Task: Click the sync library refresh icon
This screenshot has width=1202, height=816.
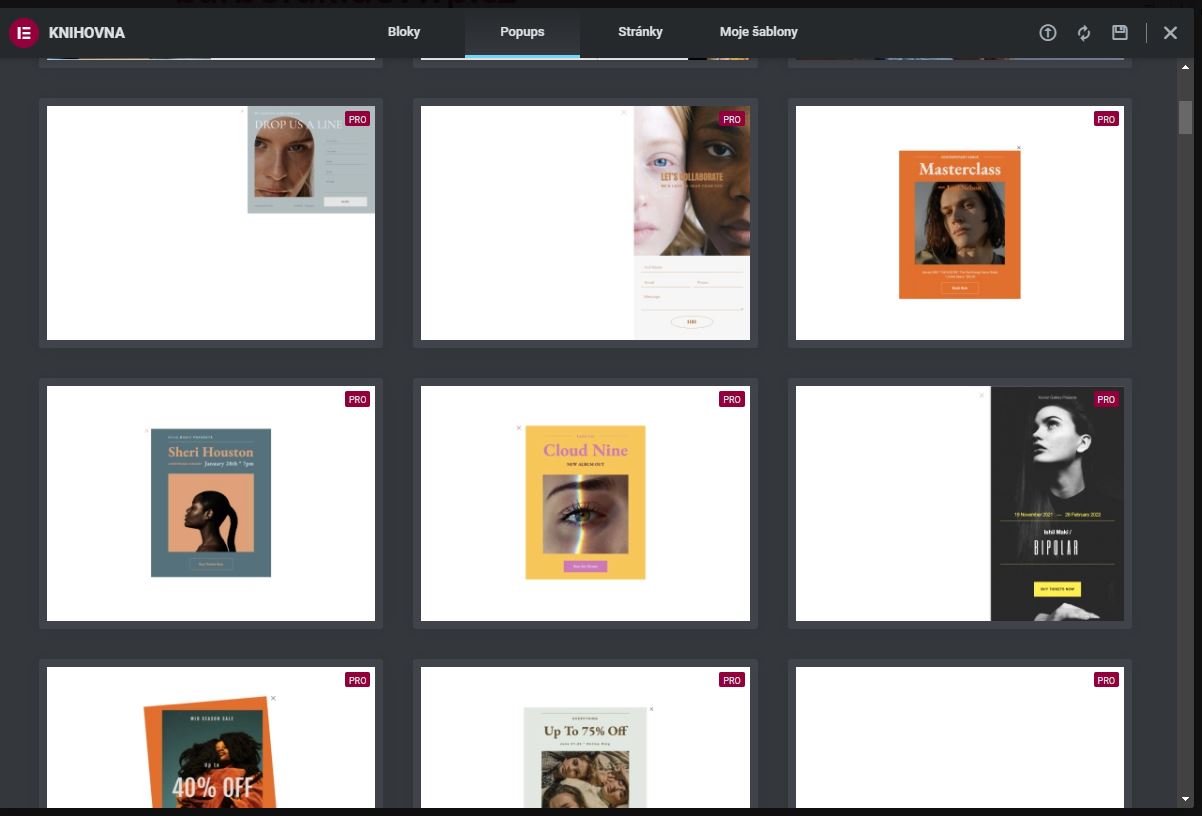Action: (x=1083, y=33)
